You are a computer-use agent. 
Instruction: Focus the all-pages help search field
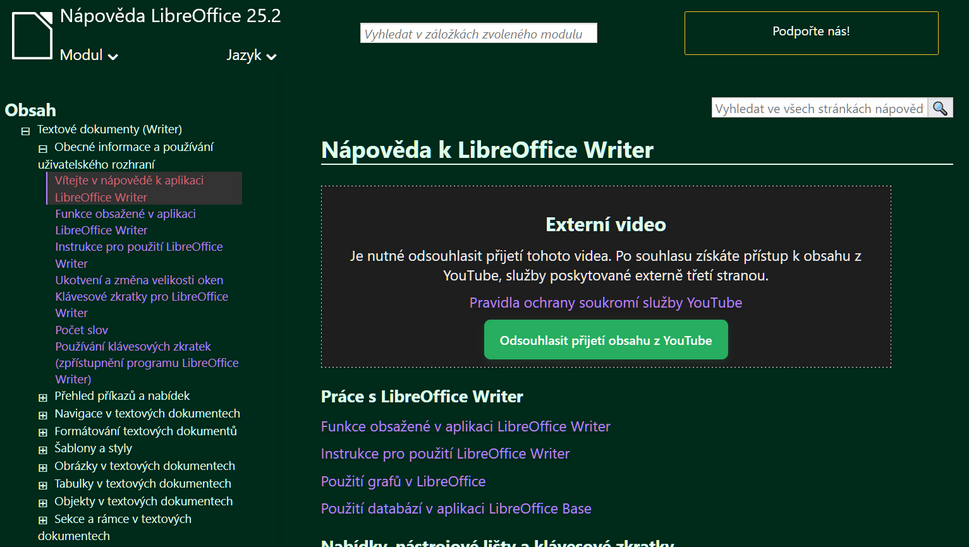coord(819,108)
